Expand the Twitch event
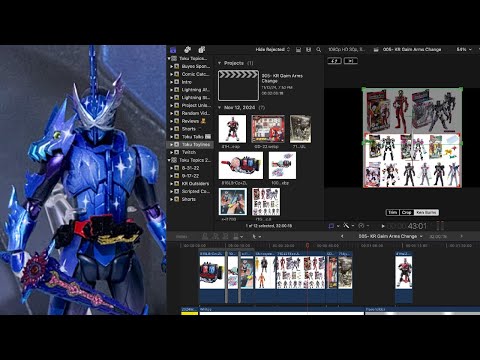Image resolution: width=480 pixels, height=360 pixels. tap(172, 152)
